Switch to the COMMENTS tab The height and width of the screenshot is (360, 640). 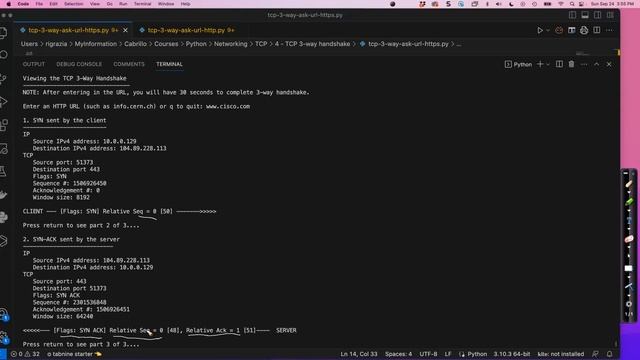point(129,64)
